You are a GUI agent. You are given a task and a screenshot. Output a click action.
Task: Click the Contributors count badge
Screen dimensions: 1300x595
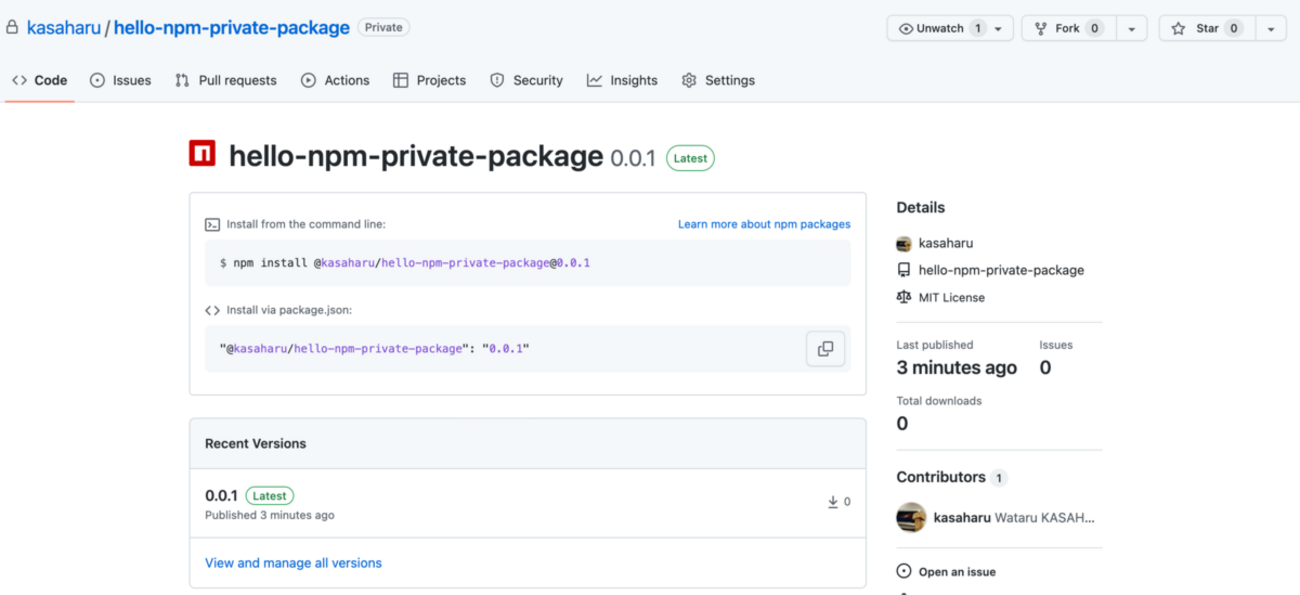pyautogui.click(x=999, y=478)
